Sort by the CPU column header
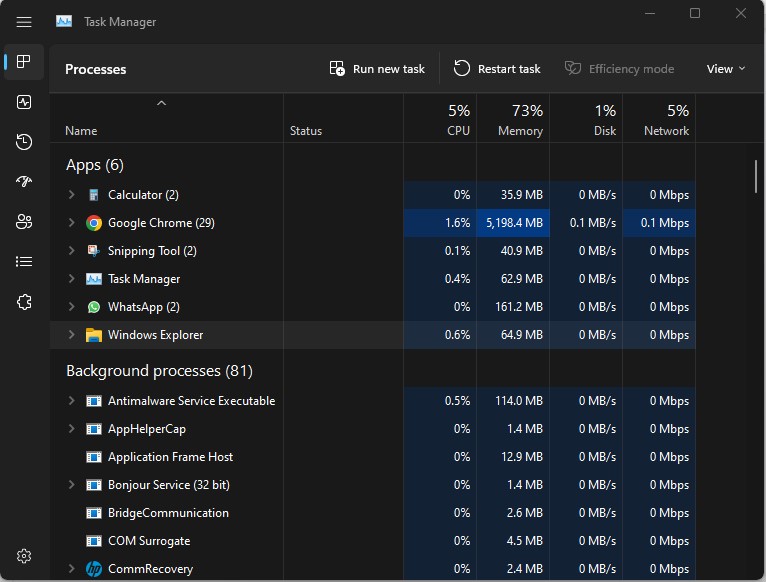 pyautogui.click(x=440, y=118)
